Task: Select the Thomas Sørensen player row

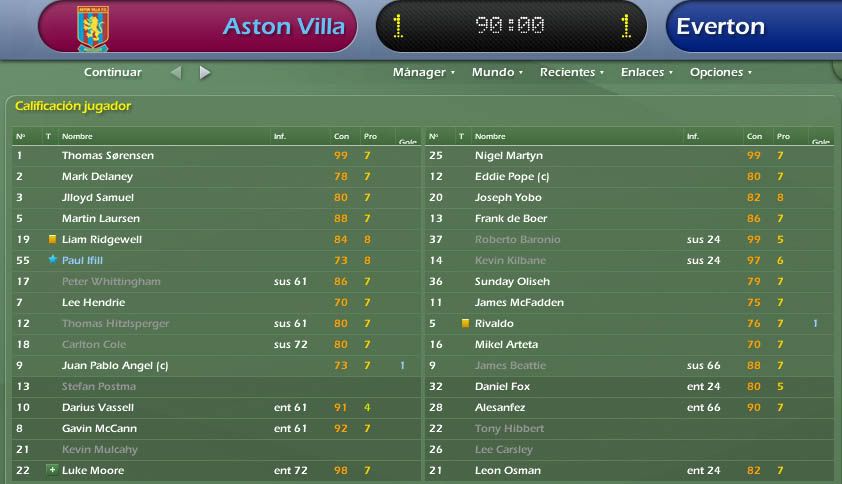Action: coord(216,155)
